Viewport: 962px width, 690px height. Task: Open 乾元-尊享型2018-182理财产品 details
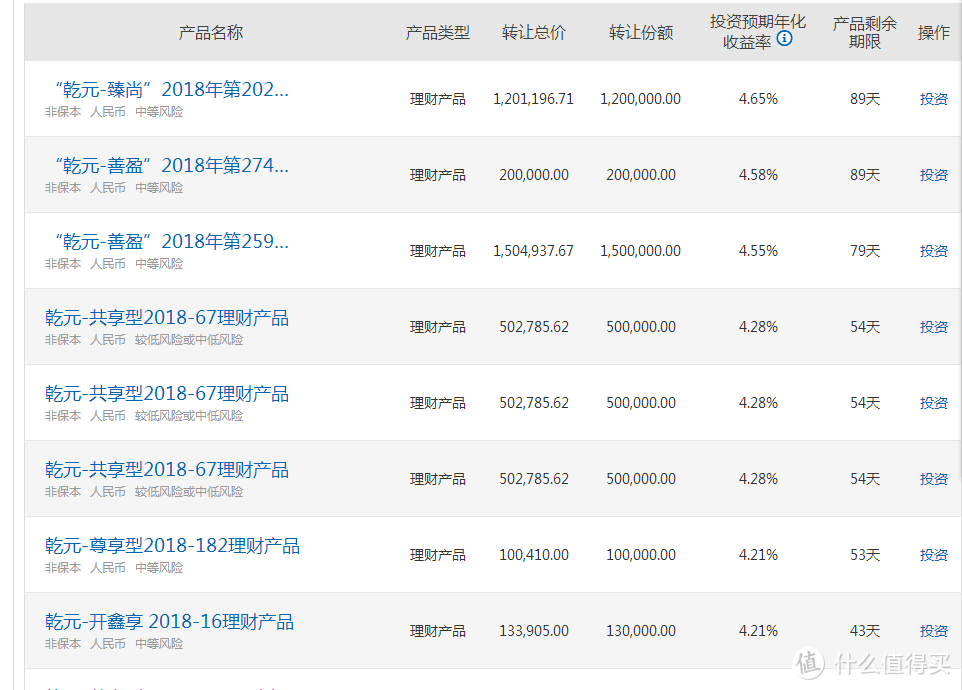click(172, 546)
